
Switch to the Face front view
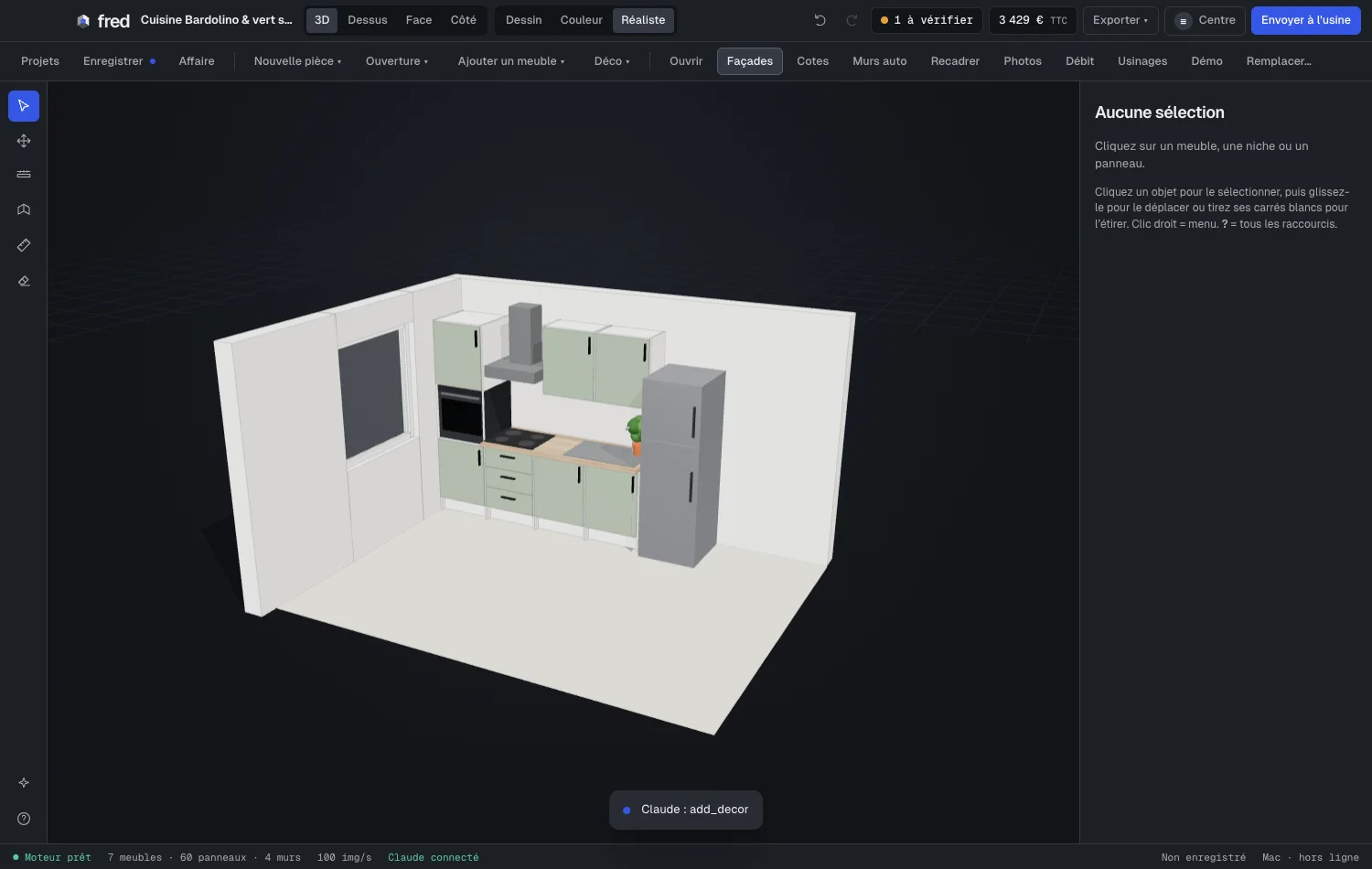419,20
